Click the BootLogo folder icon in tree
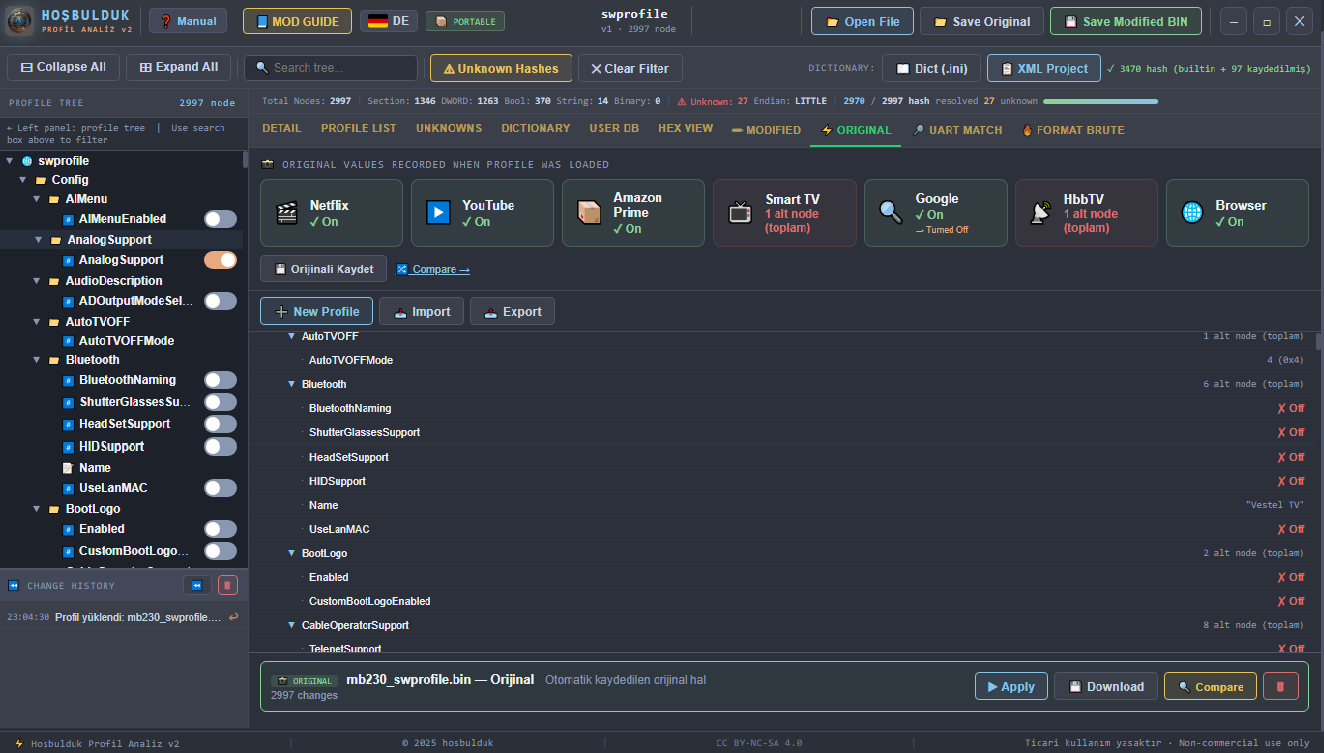This screenshot has height=753, width=1324. [x=54, y=509]
